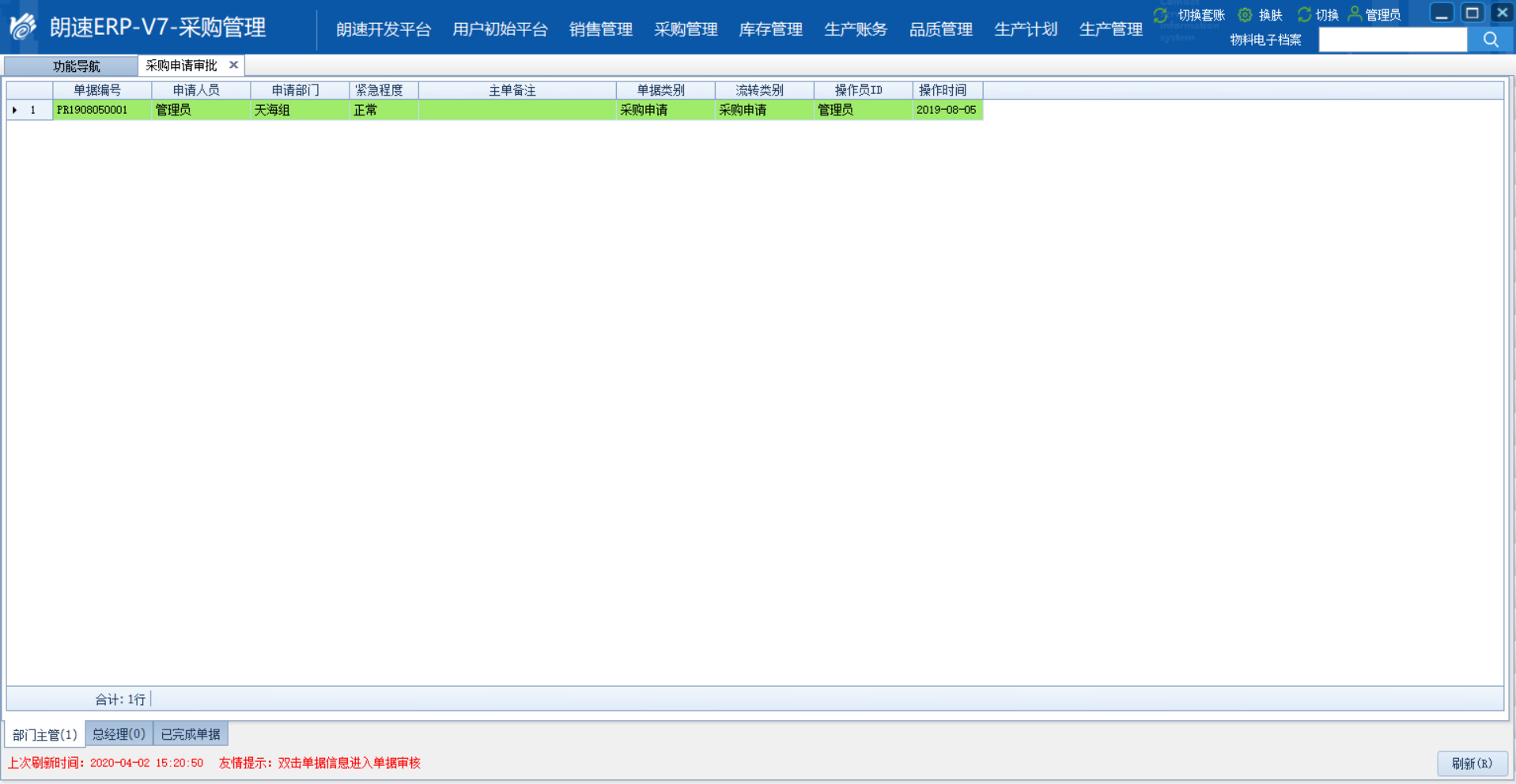Click the search magnifier icon
The height and width of the screenshot is (784, 1516).
[1490, 39]
